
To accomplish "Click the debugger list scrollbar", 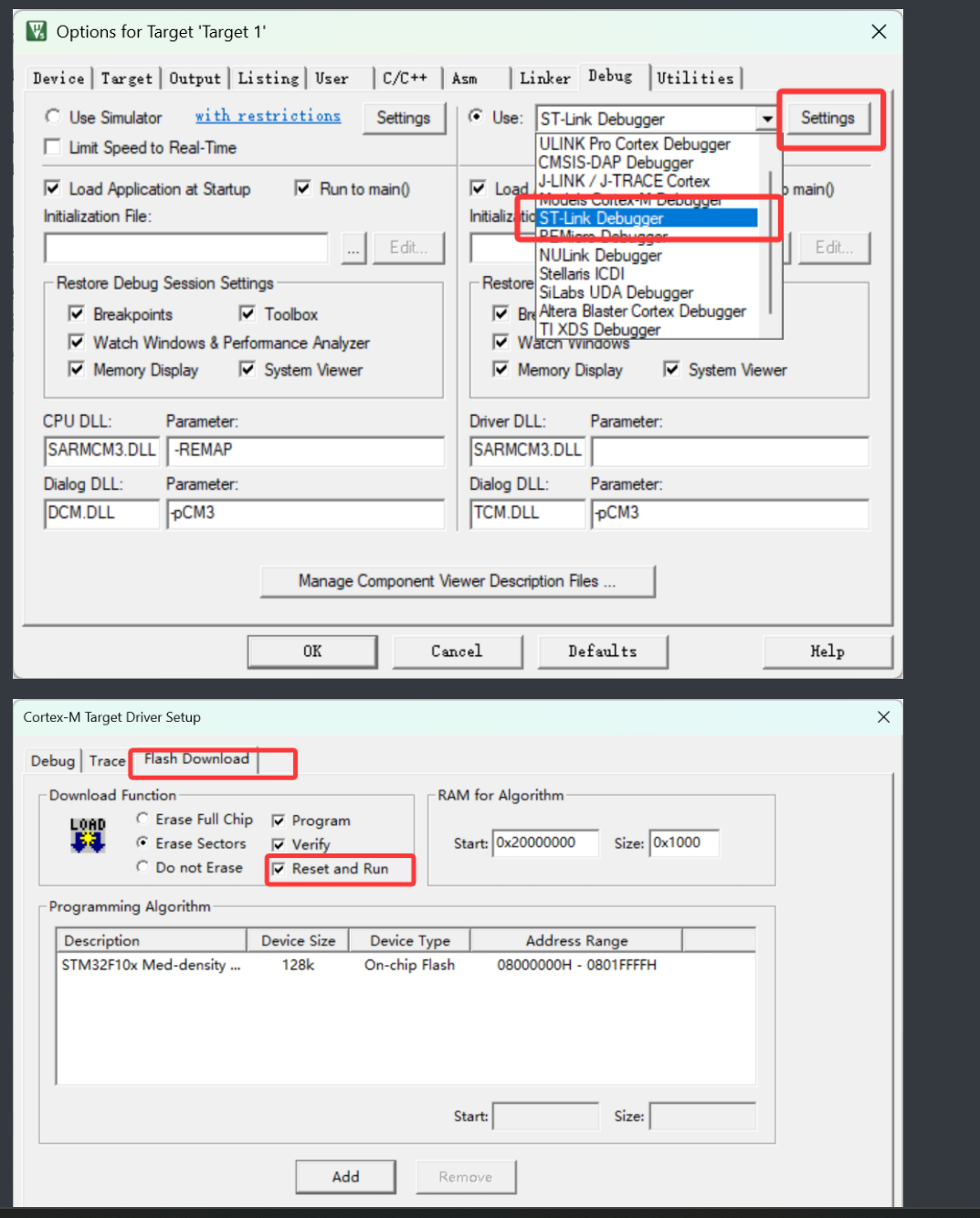I will click(771, 241).
